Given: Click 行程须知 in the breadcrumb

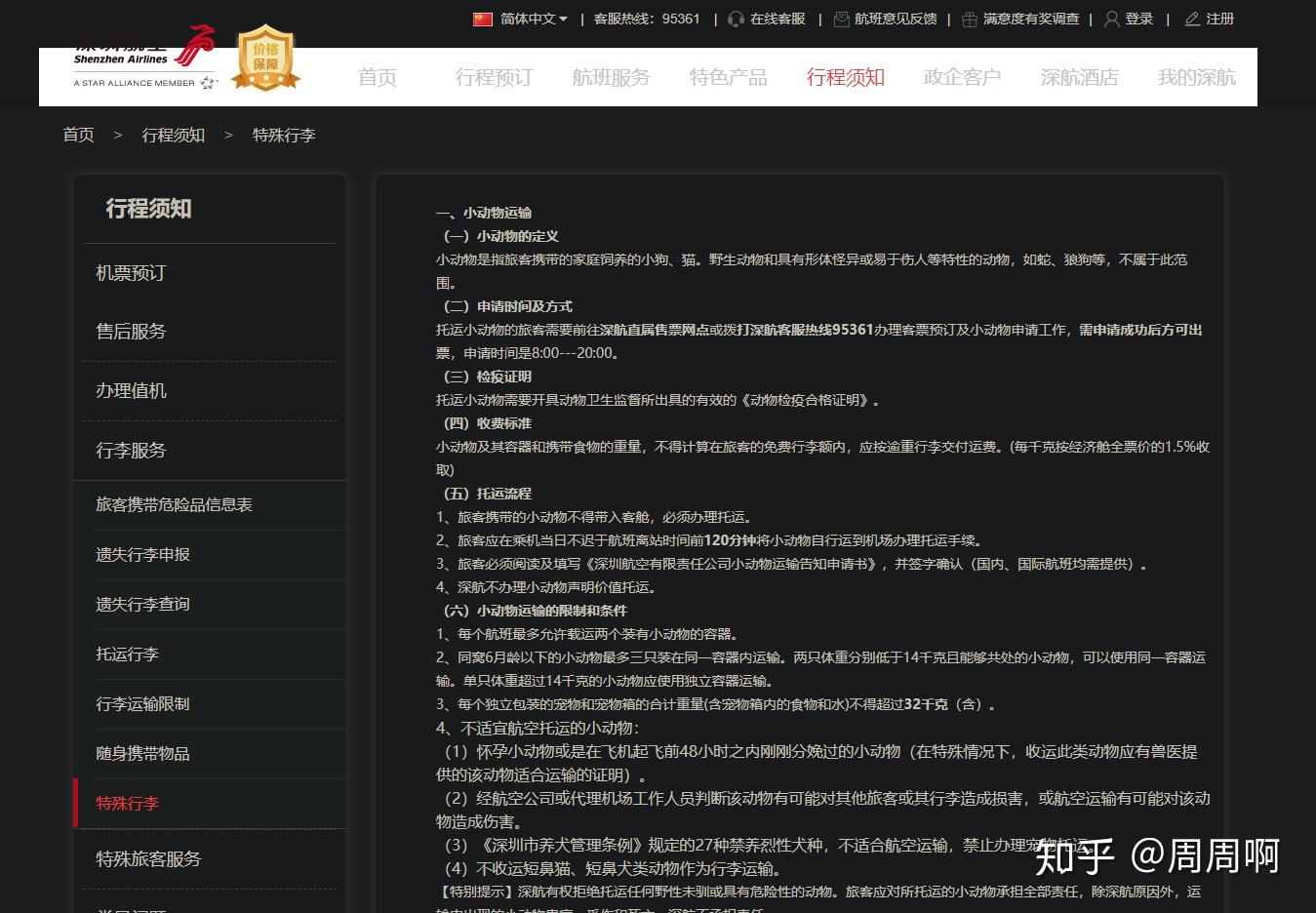Looking at the screenshot, I should 174,135.
